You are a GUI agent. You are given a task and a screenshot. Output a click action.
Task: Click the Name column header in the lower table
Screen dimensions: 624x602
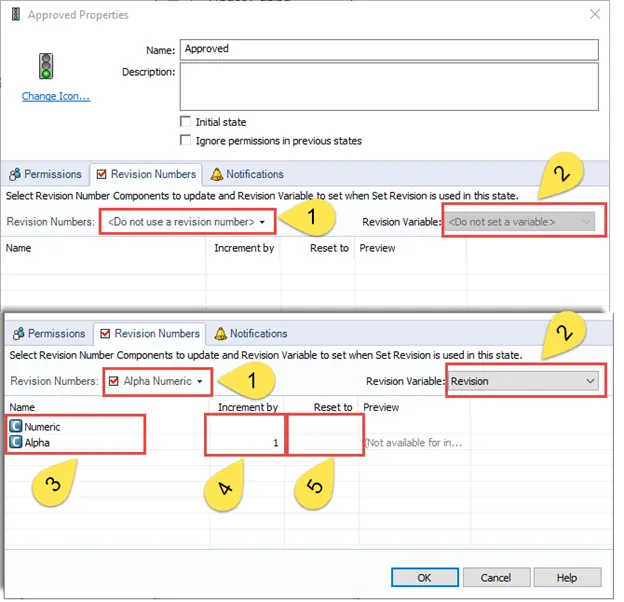tap(22, 407)
